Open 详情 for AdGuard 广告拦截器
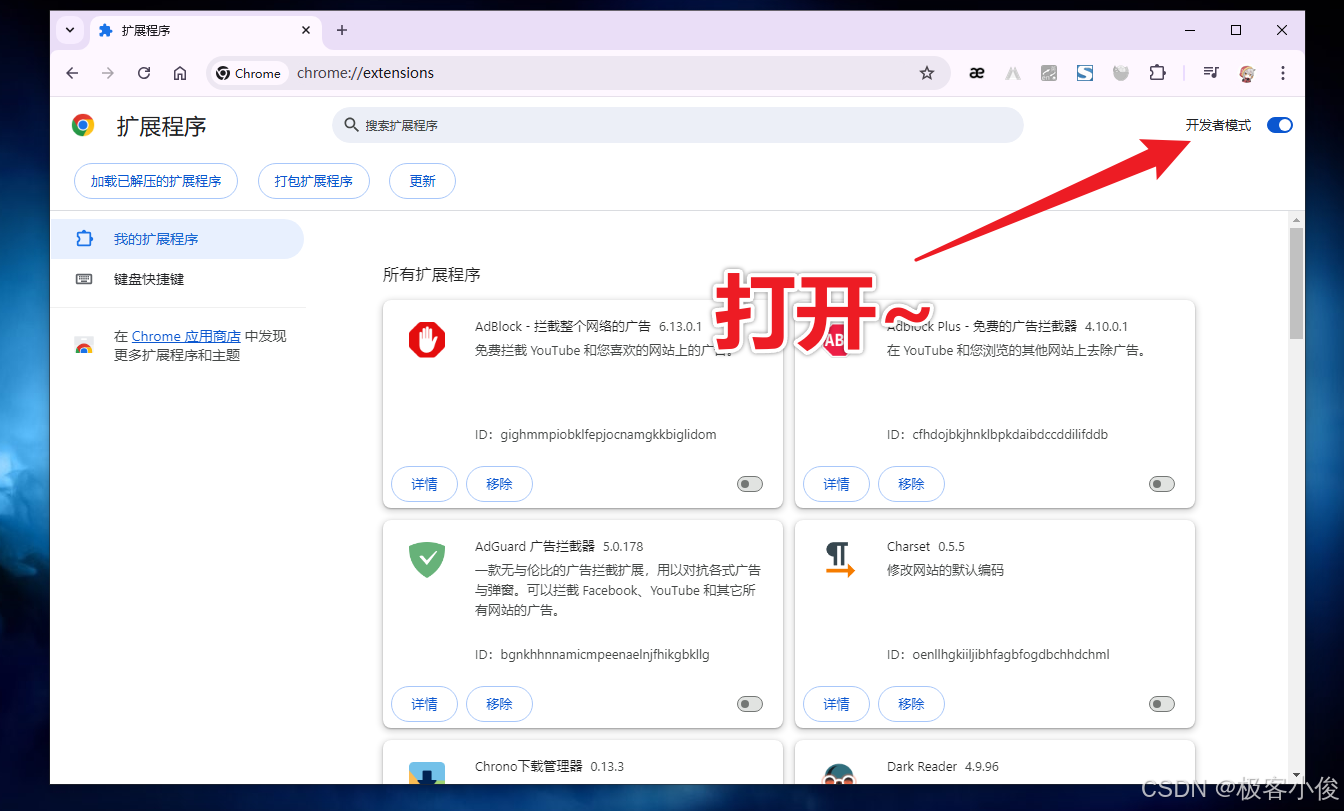The width and height of the screenshot is (1344, 811). tap(424, 704)
